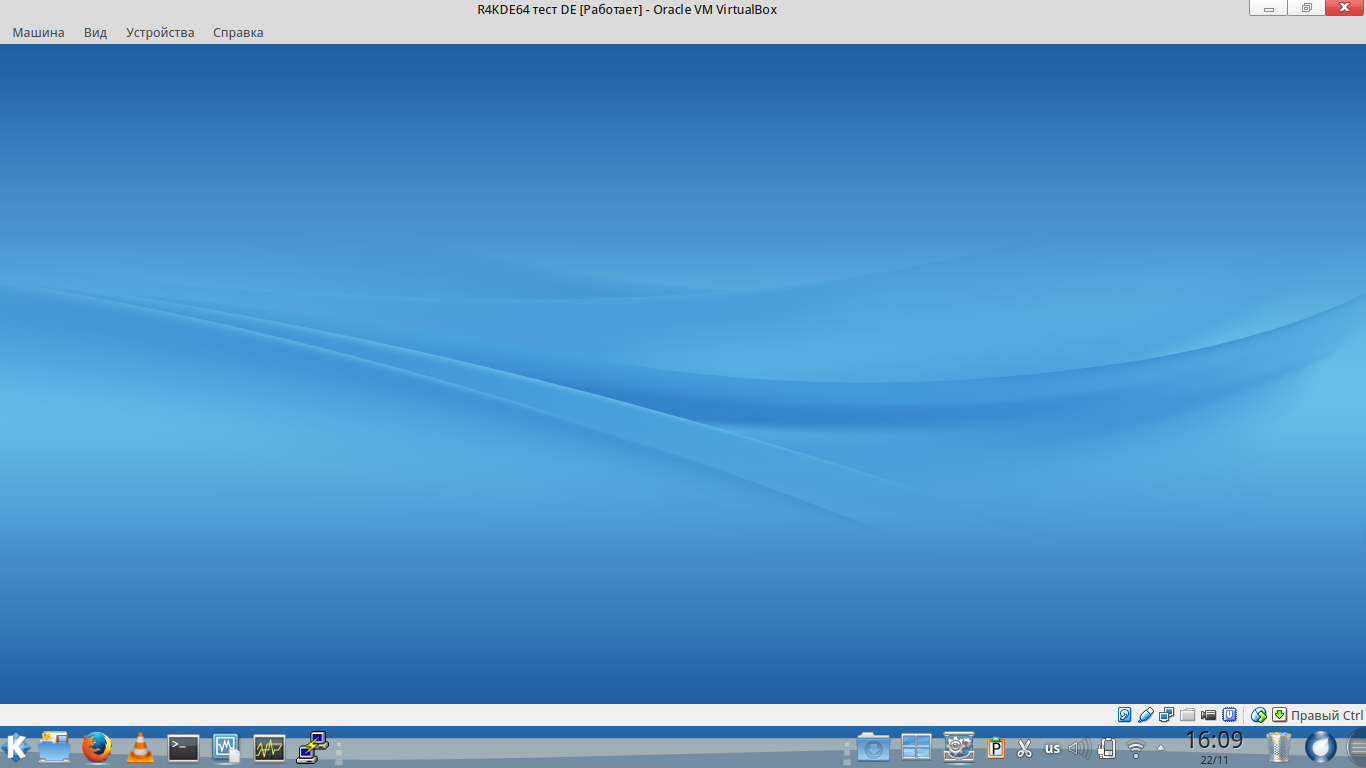This screenshot has height=768, width=1366.
Task: Click the clipboard tray icon with P
Action: click(996, 748)
